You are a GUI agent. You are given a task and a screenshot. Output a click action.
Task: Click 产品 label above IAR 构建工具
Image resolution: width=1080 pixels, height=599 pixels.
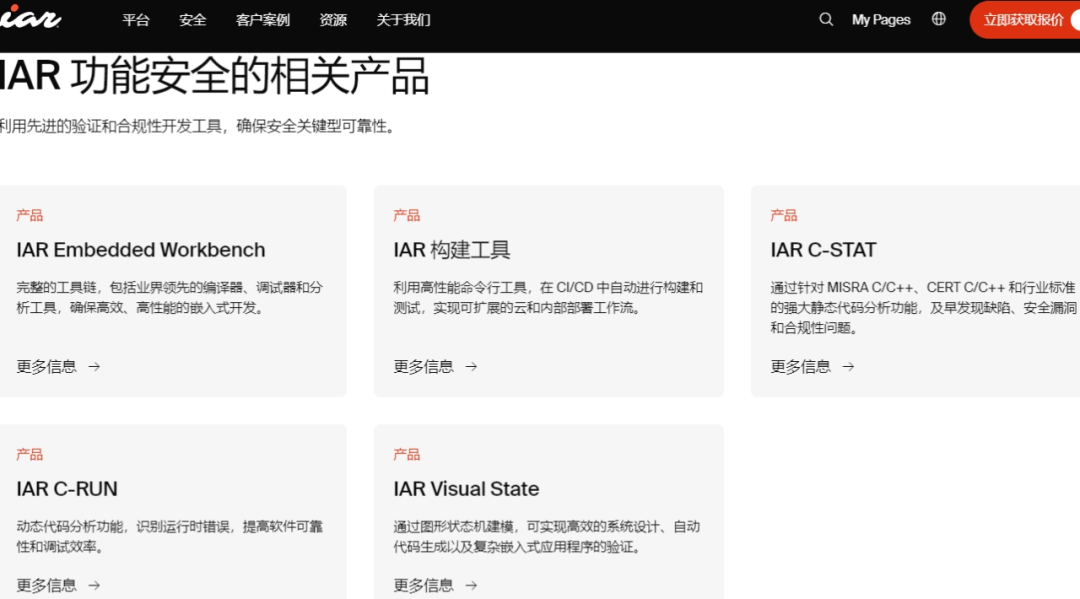[406, 216]
